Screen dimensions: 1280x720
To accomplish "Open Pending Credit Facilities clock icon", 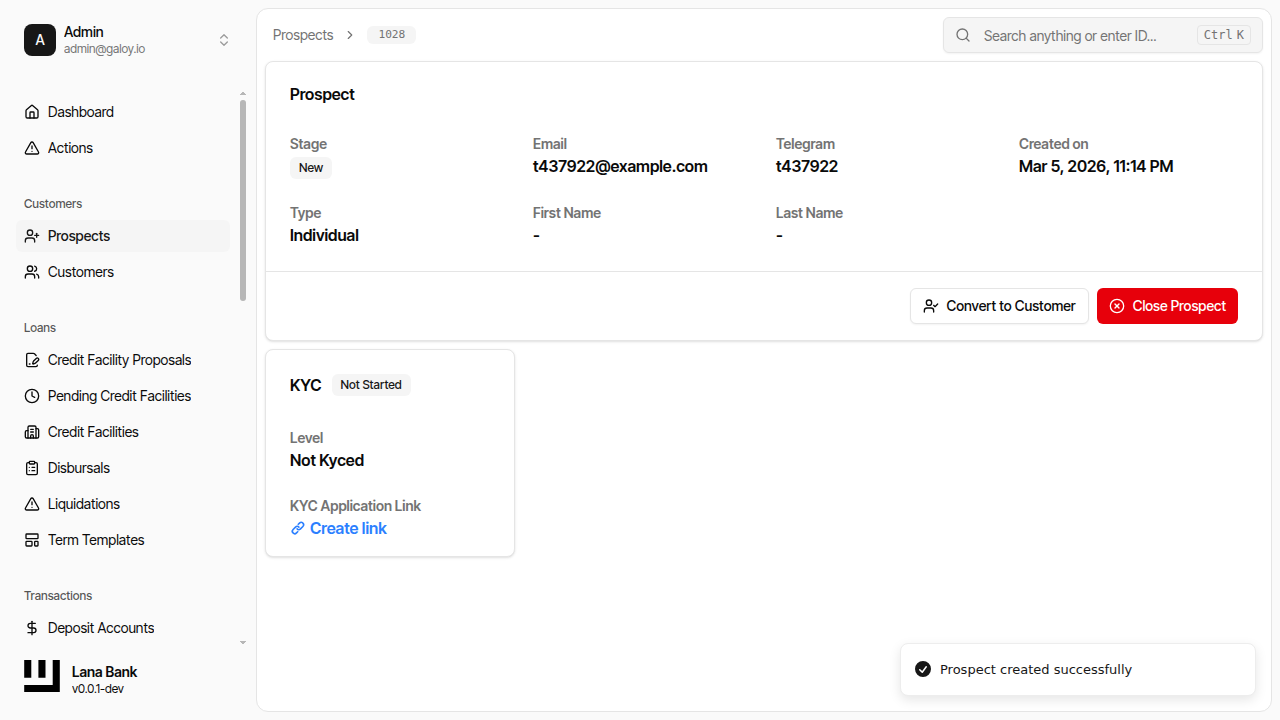I will tap(31, 395).
